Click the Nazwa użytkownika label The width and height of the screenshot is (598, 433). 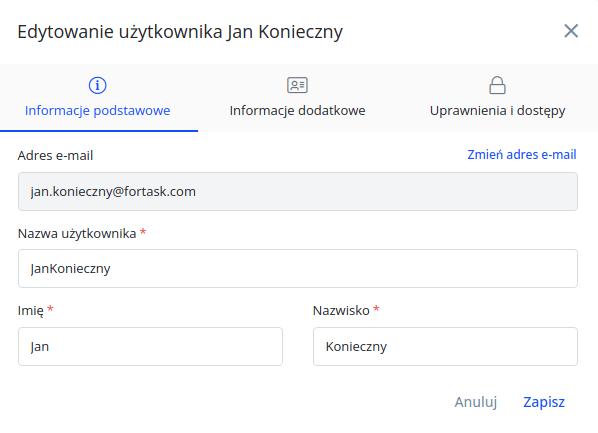pos(77,233)
